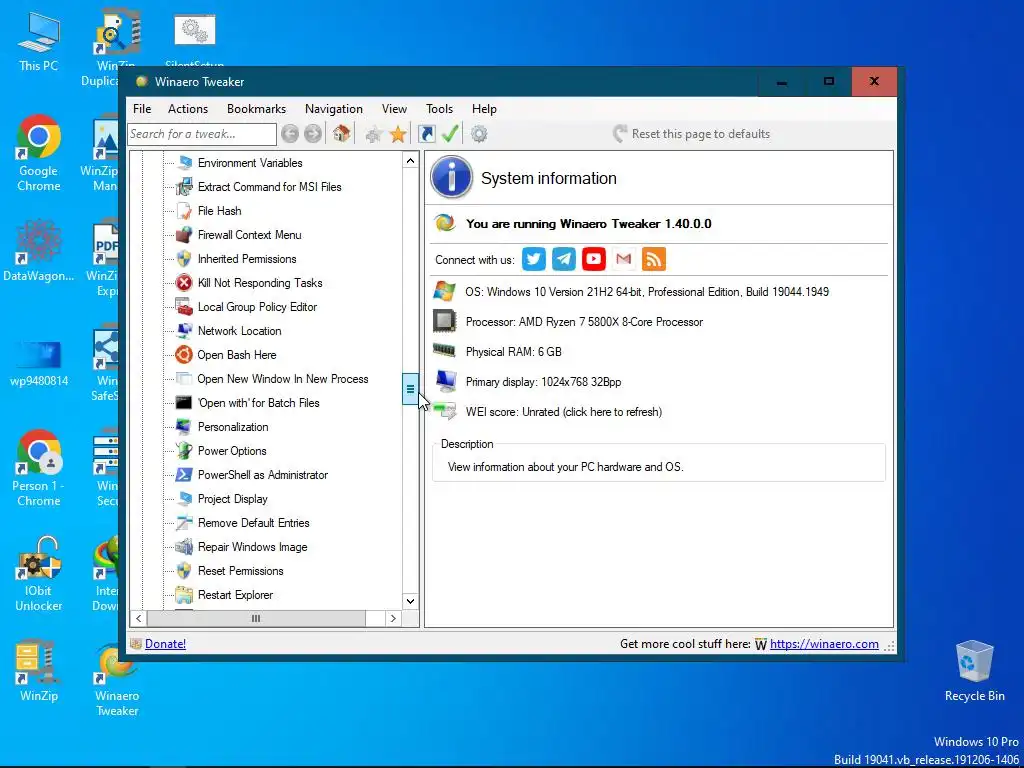Open the Help menu
Screen dimensions: 1024x768
[484, 109]
